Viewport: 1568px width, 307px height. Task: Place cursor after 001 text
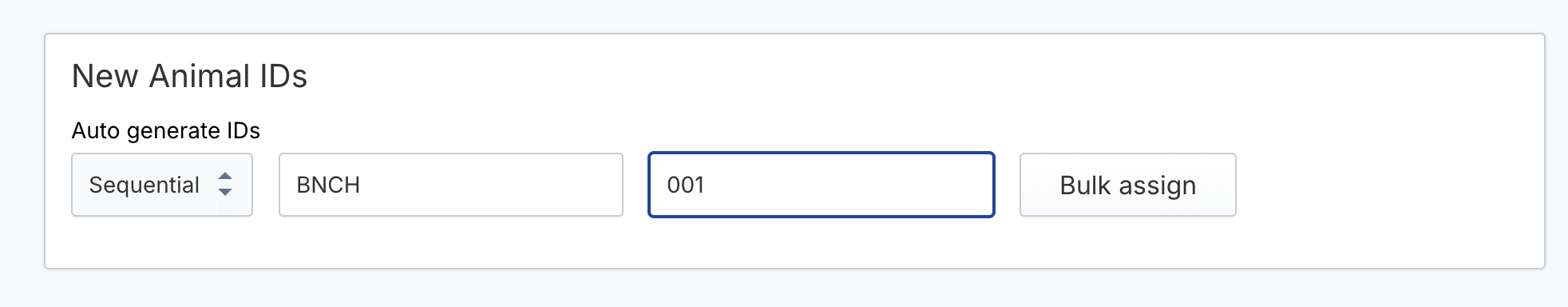pos(706,185)
